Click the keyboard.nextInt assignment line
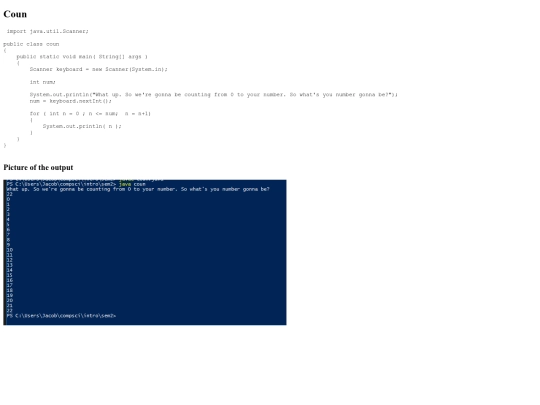Viewport: 540px width, 405px height. (x=71, y=101)
